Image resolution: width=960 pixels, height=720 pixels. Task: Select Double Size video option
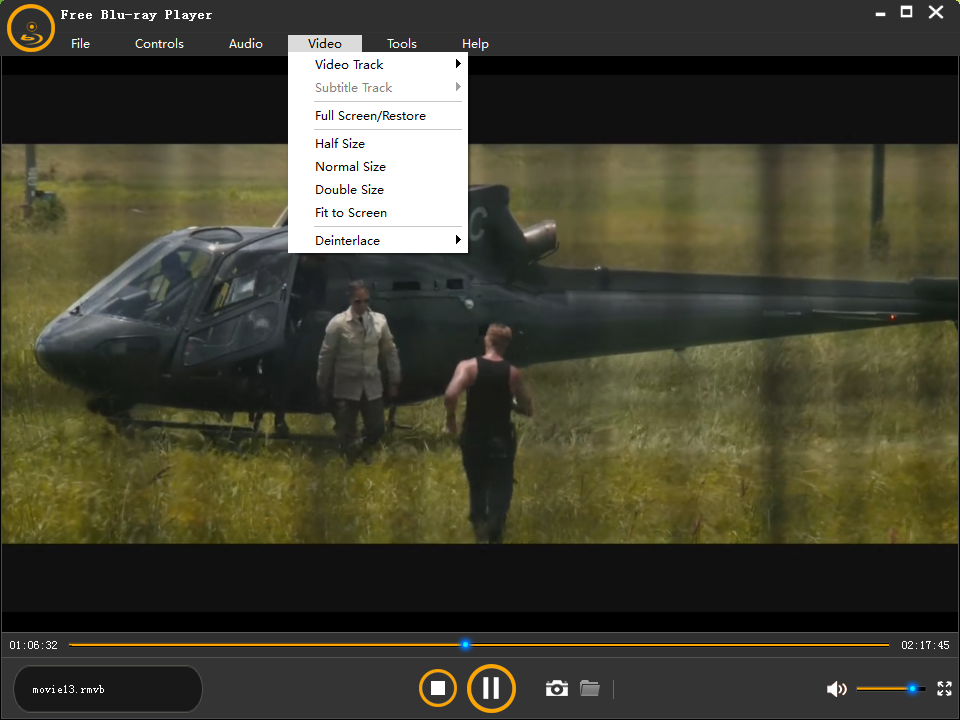click(x=378, y=190)
